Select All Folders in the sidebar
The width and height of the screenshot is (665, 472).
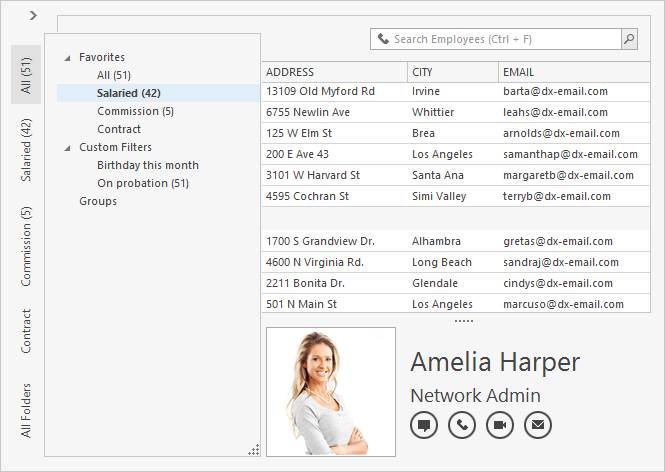[x=26, y=410]
